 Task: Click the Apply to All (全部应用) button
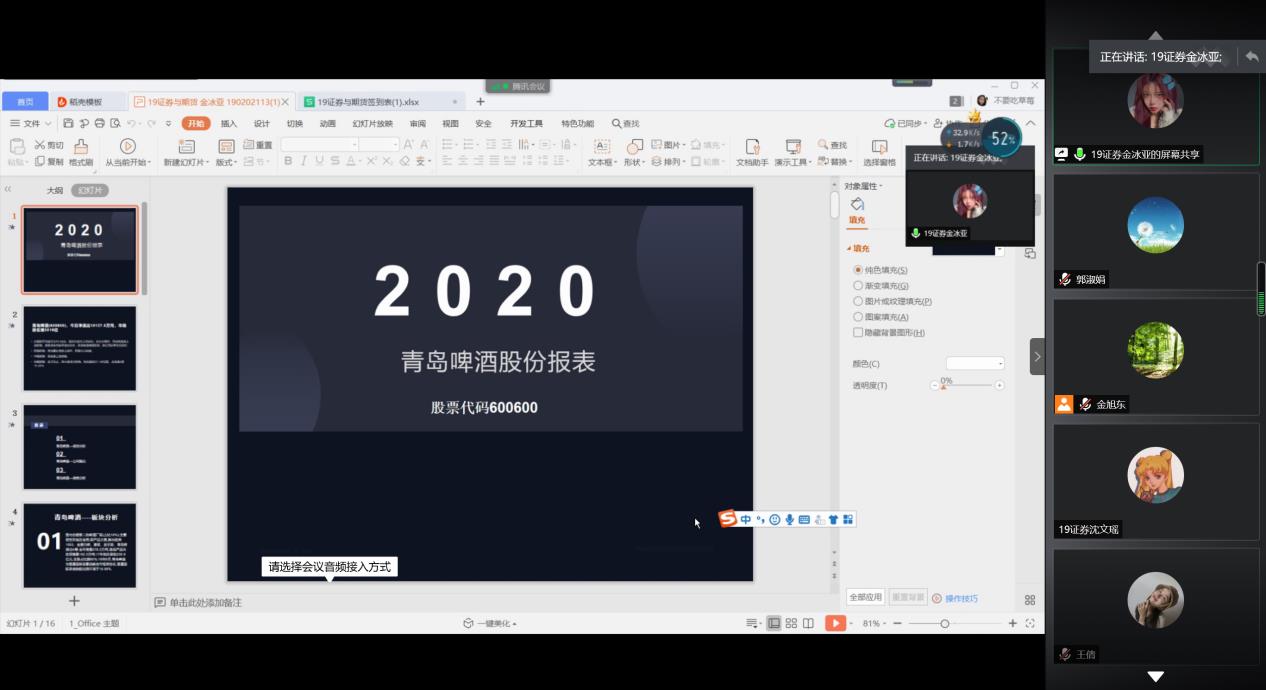pyautogui.click(x=866, y=597)
